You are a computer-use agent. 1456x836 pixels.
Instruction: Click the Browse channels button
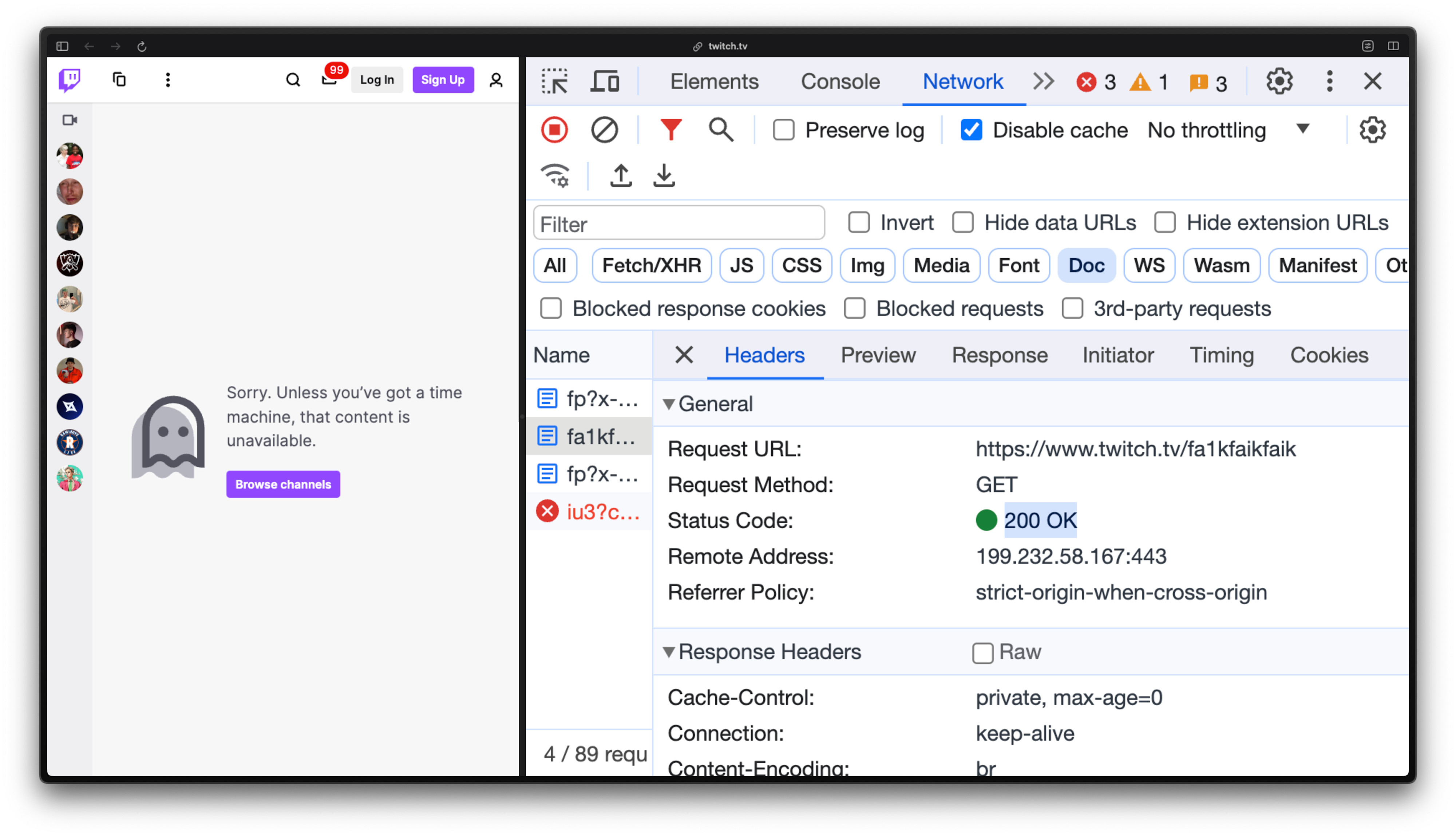(283, 484)
